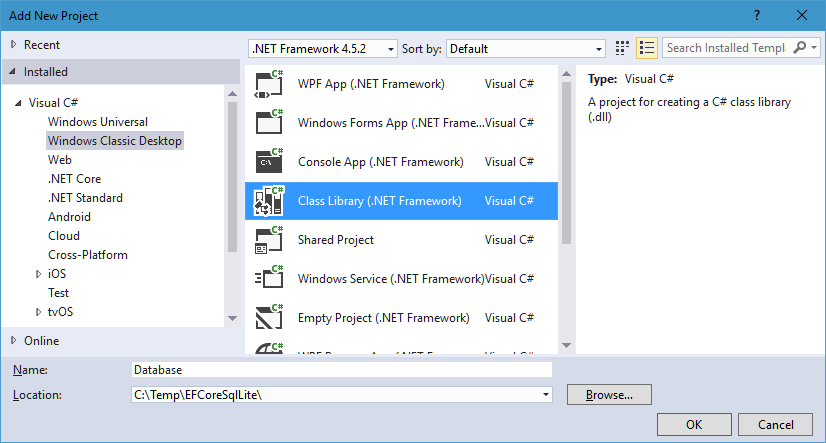The image size is (826, 443).
Task: Click the template list scrollbar up arrow
Action: (566, 74)
